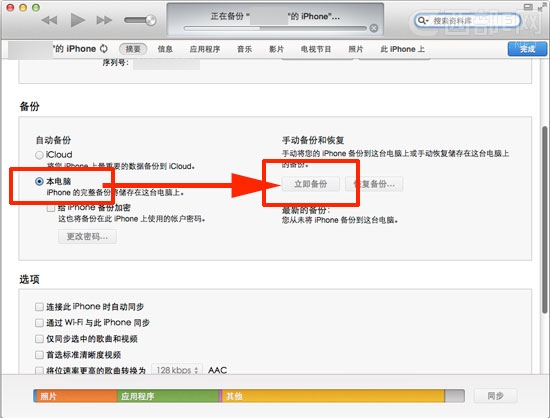The width and height of the screenshot is (550, 418).
Task: Select the 本电脑 radio button
Action: (x=39, y=181)
